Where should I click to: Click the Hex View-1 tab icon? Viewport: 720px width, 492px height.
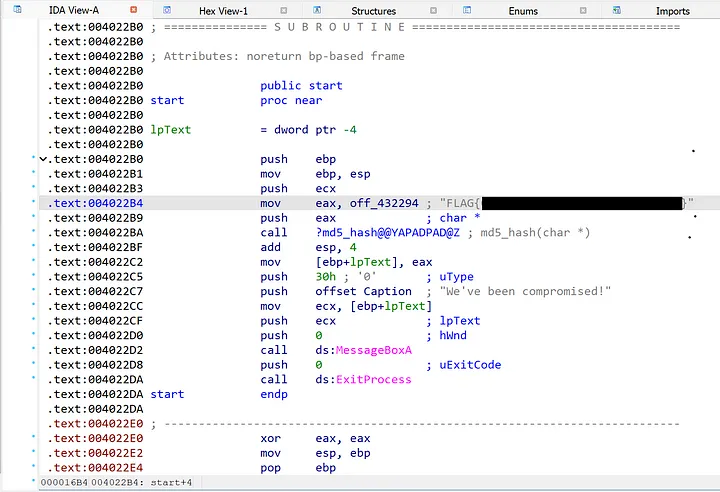click(x=167, y=10)
